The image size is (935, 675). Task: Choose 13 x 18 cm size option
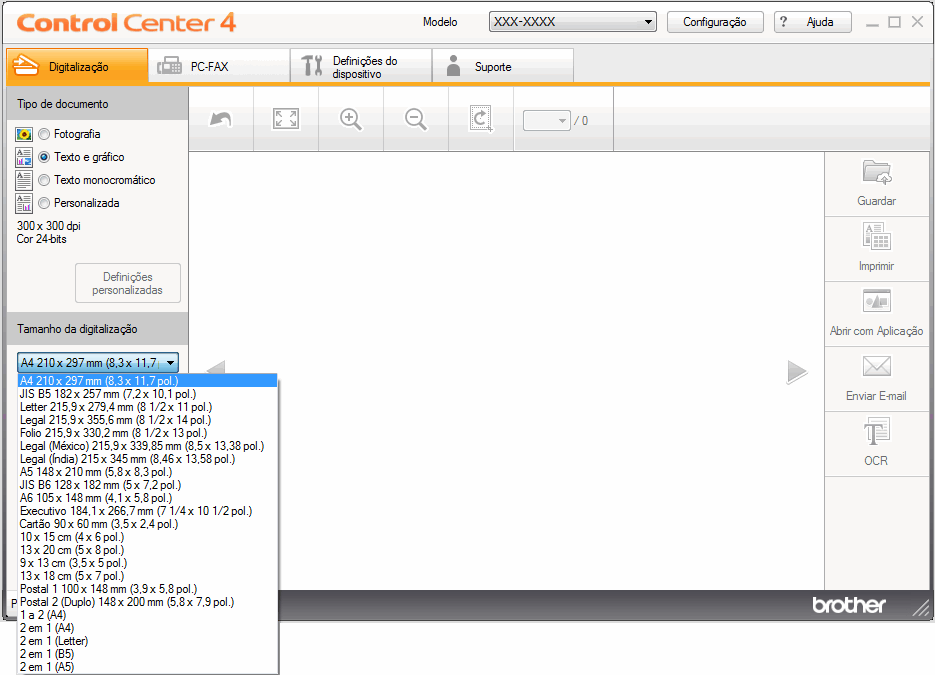[x=148, y=576]
